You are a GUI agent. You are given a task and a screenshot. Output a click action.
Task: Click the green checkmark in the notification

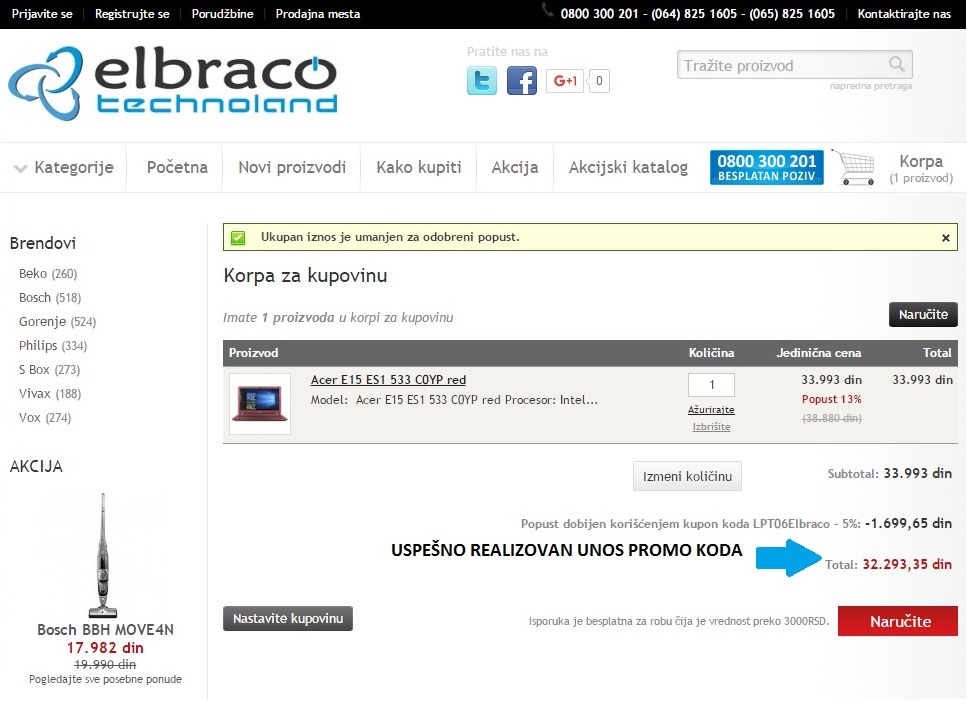tap(238, 238)
